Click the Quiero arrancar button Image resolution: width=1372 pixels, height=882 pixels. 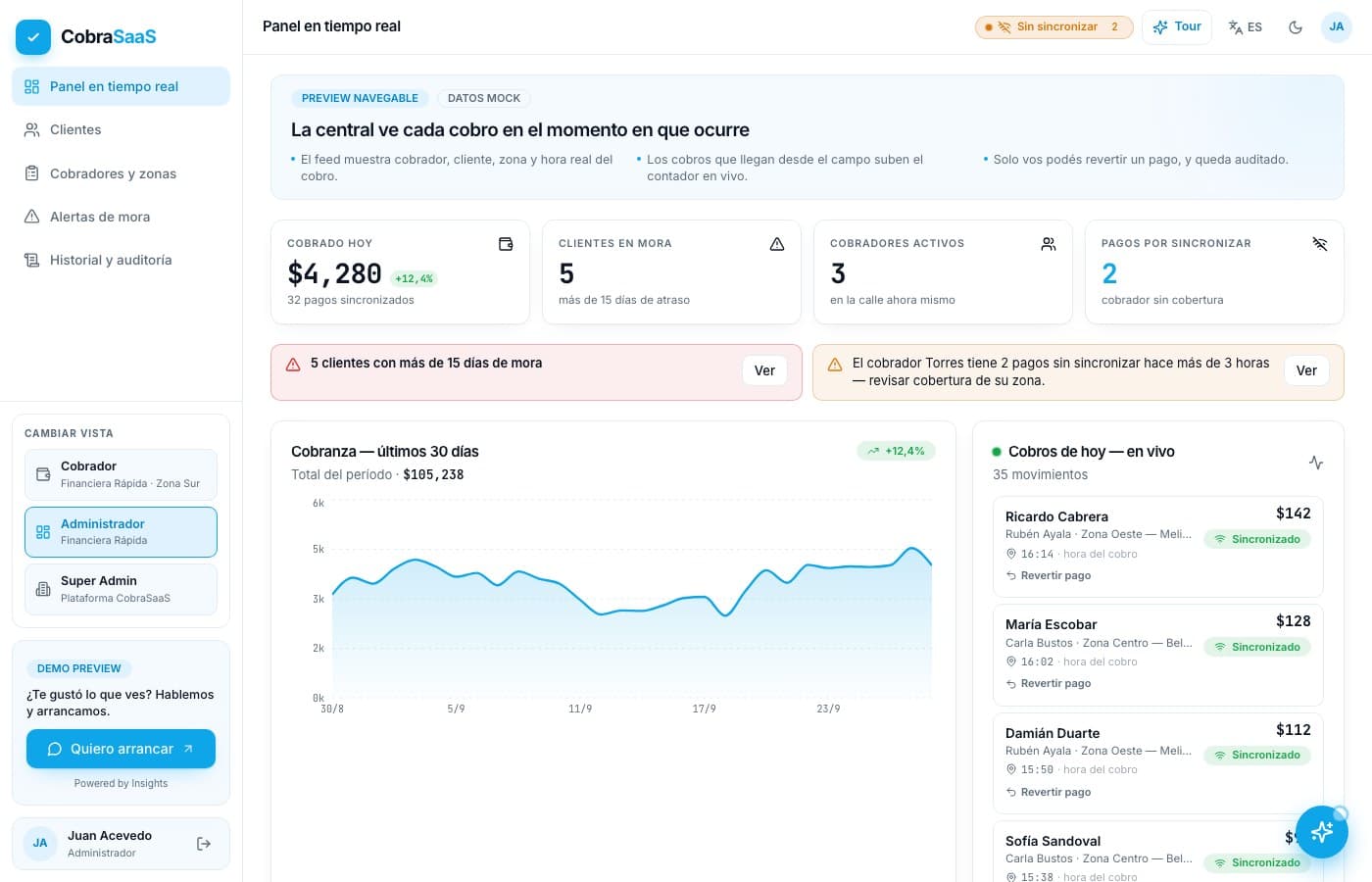point(121,749)
